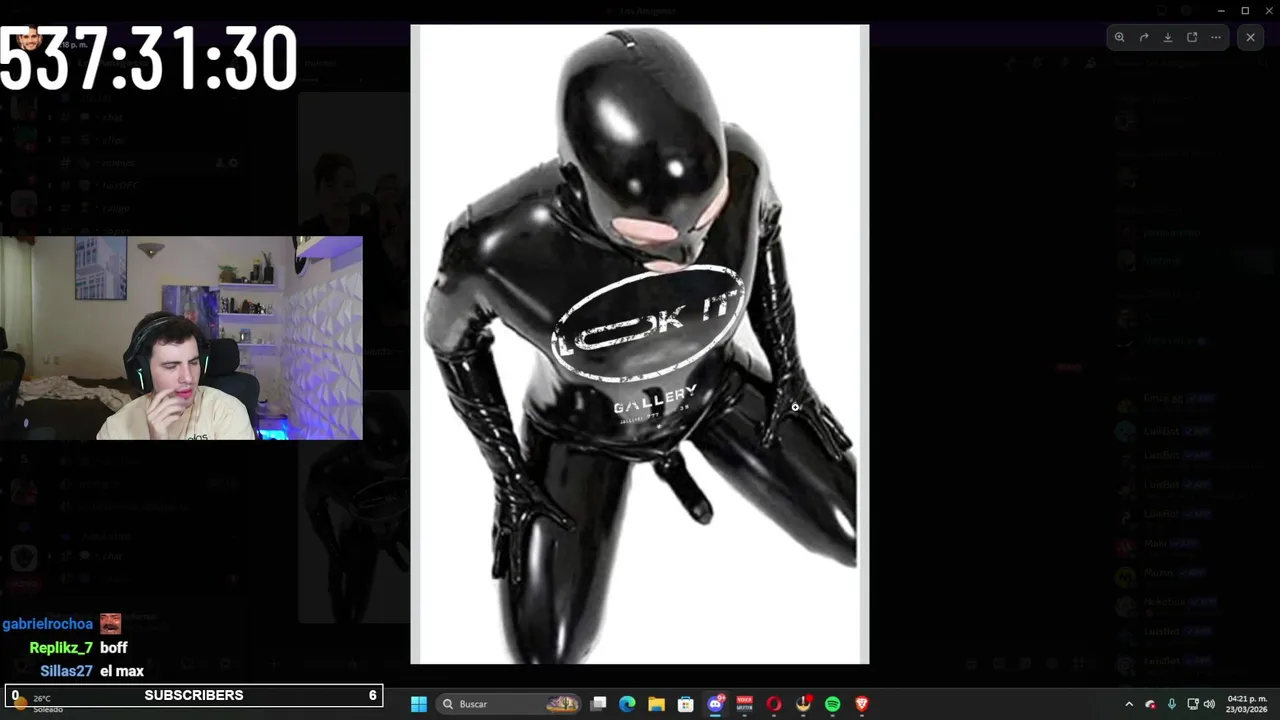The width and height of the screenshot is (1280, 720).
Task: Open the clock showing 04:21 p. m.
Action: click(x=1247, y=704)
